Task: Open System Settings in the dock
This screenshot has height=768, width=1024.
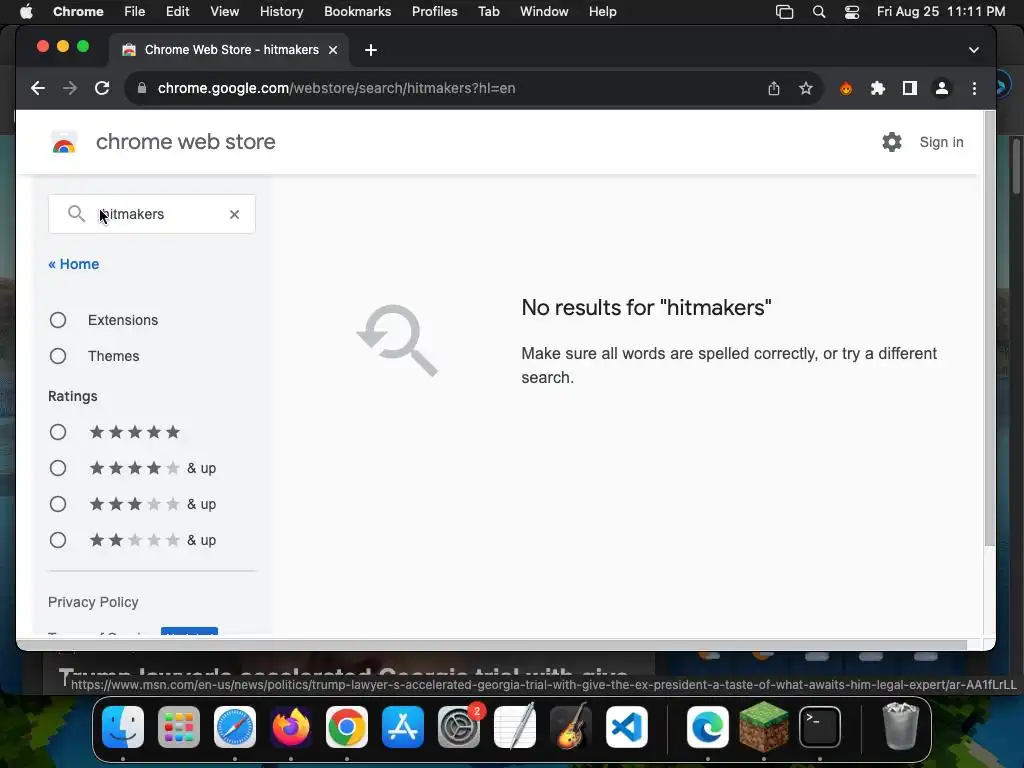Action: point(458,727)
